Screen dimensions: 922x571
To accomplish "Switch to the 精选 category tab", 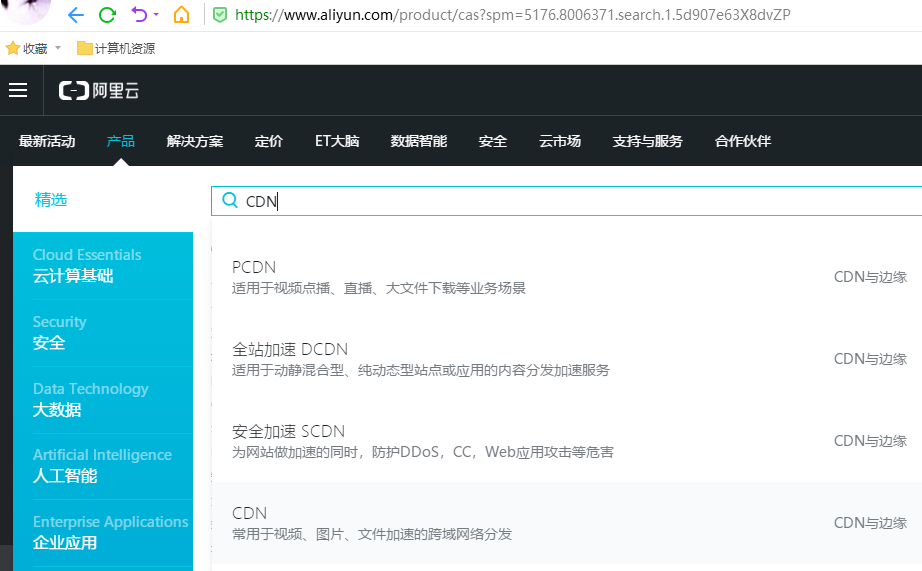I will 51,200.
